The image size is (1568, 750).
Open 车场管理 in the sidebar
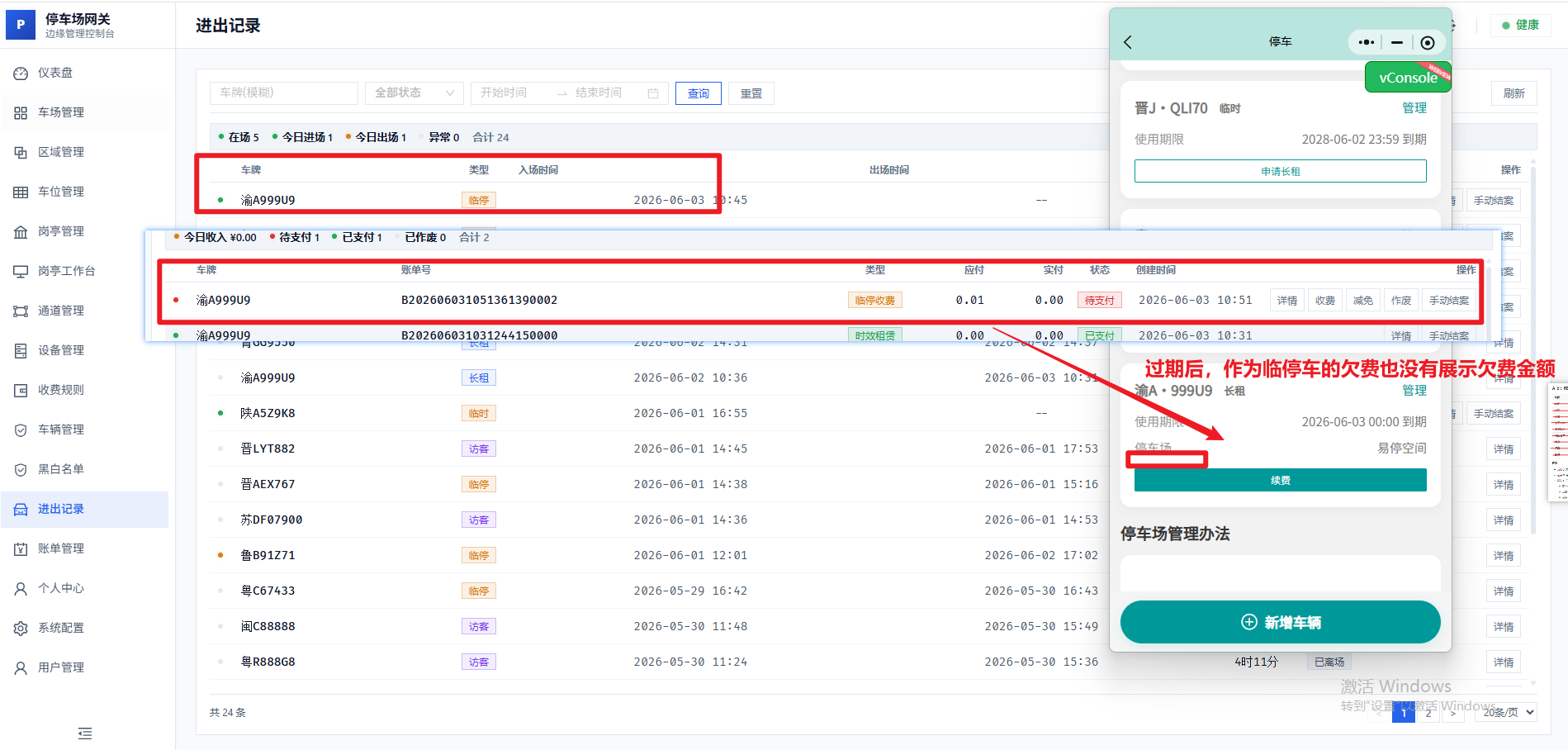click(x=61, y=112)
